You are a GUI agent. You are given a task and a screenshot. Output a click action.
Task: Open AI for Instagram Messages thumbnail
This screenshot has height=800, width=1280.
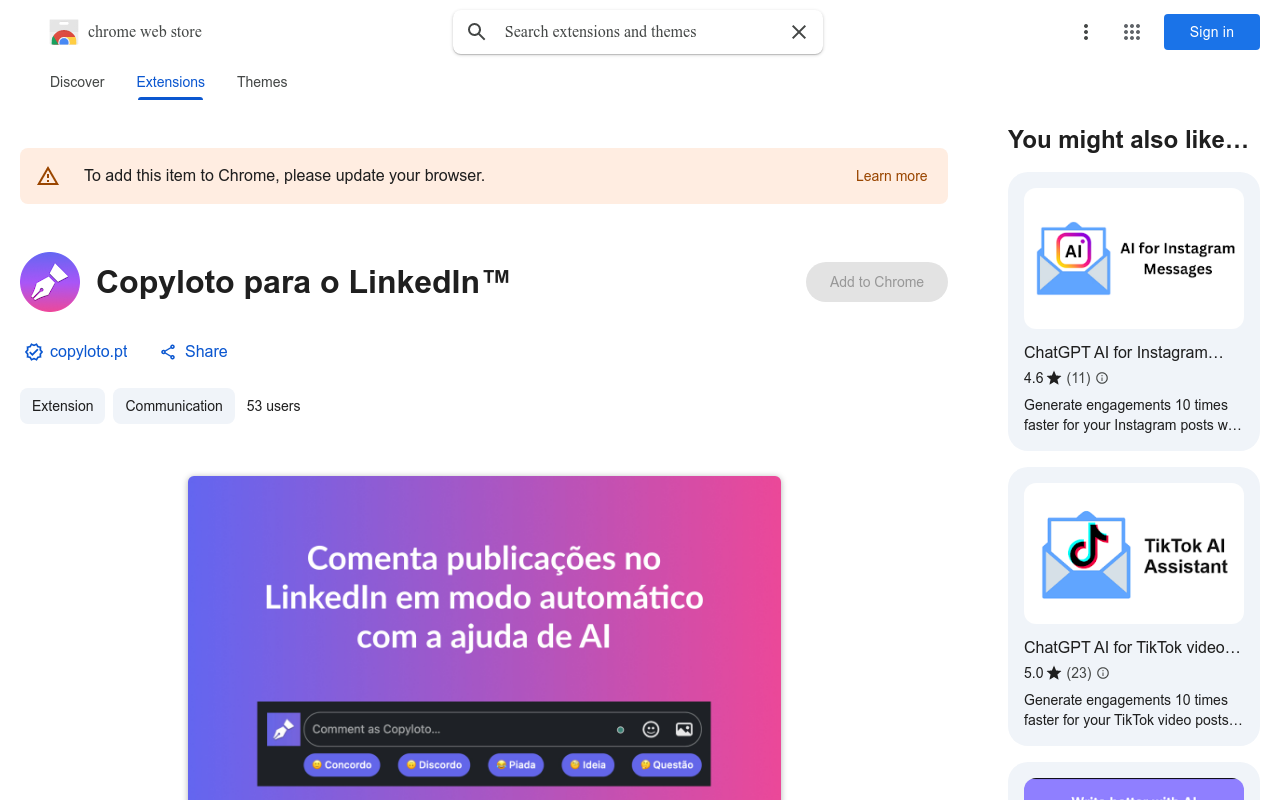[1134, 258]
